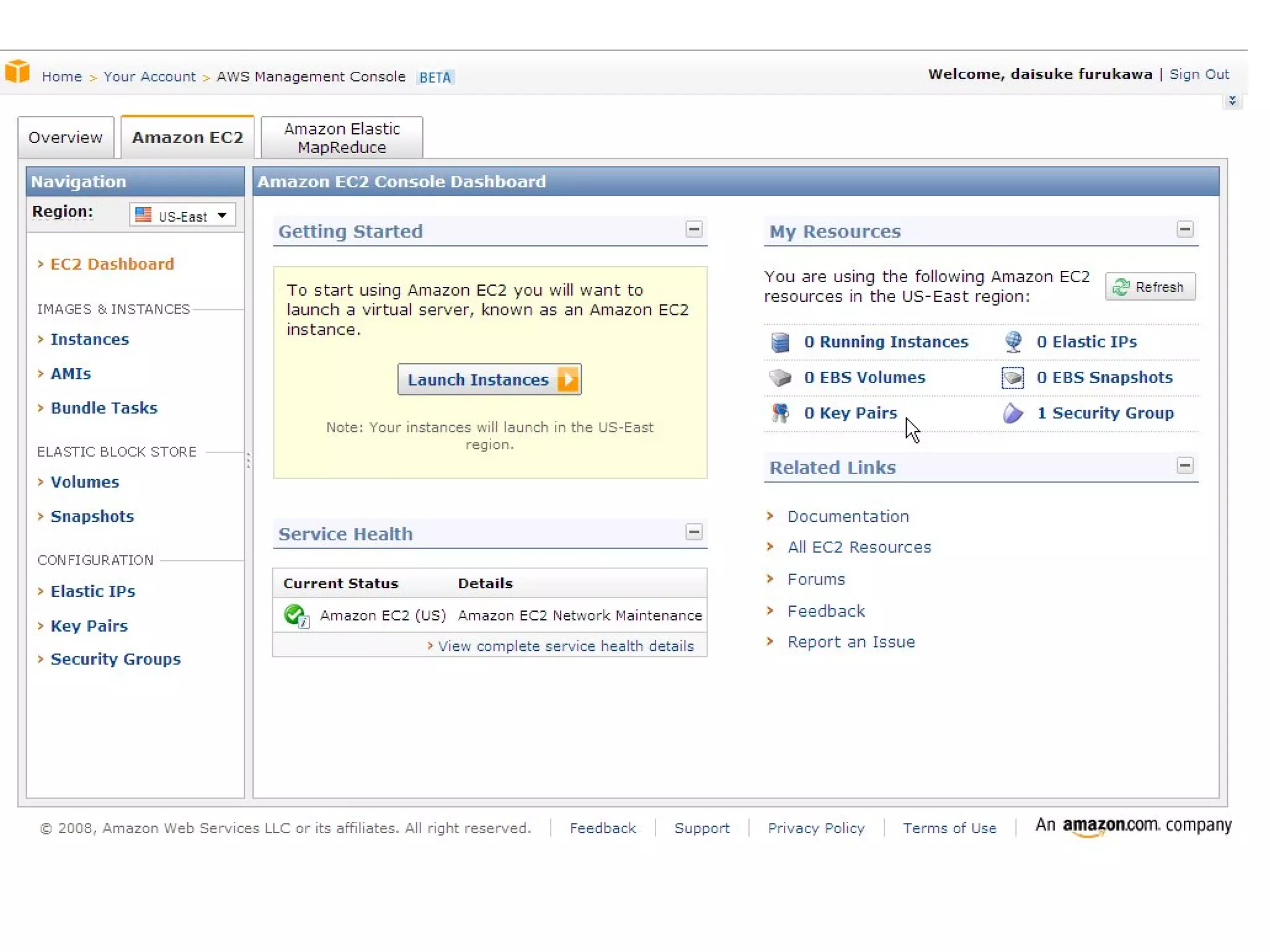This screenshot has width=1270, height=952.
Task: Click the US flag icon in Region selector
Action: [x=143, y=214]
